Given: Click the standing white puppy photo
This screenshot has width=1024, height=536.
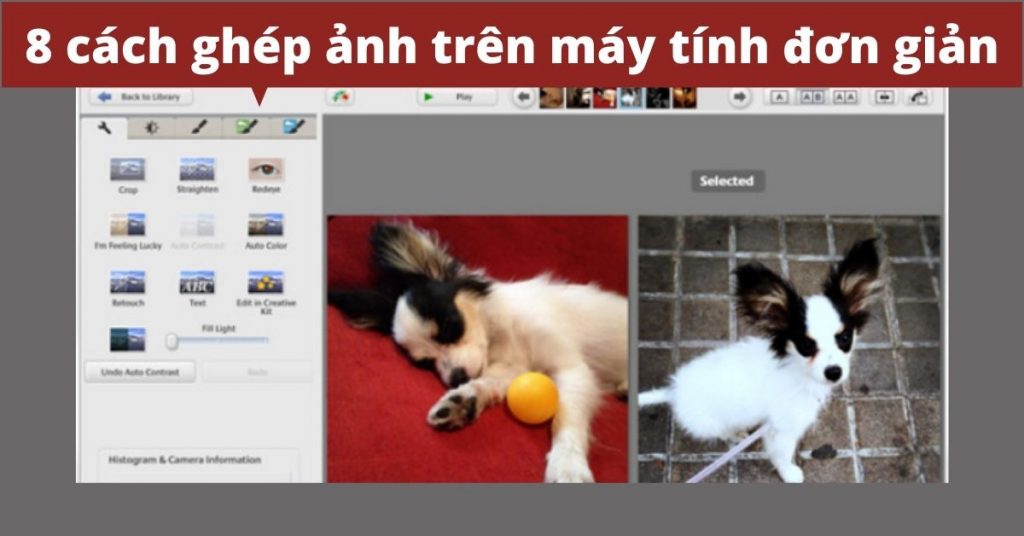Looking at the screenshot, I should click(790, 349).
